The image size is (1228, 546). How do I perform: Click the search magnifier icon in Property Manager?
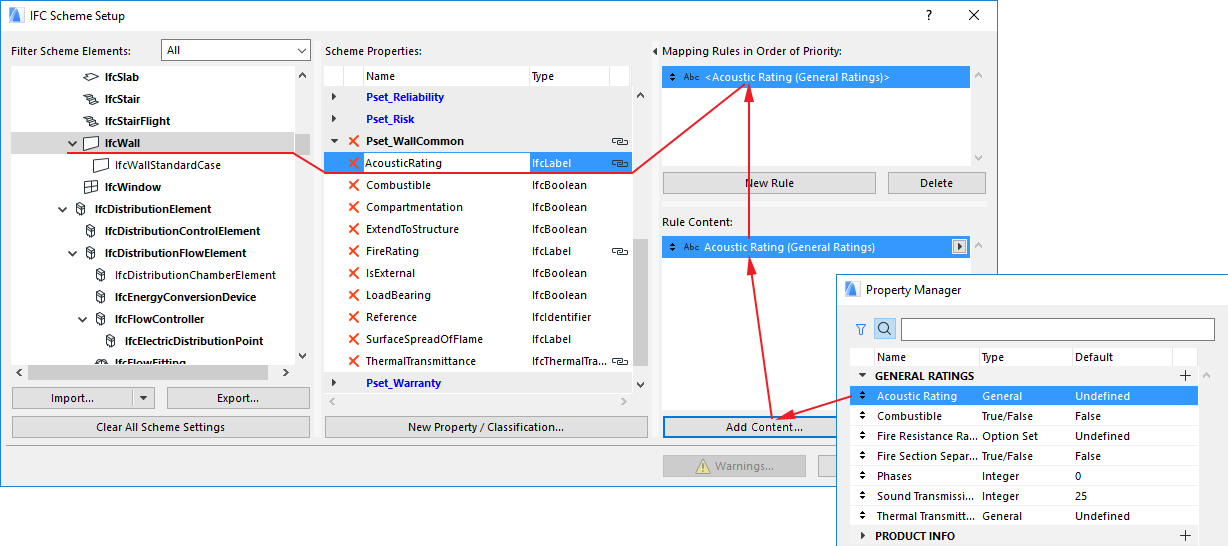[x=885, y=329]
